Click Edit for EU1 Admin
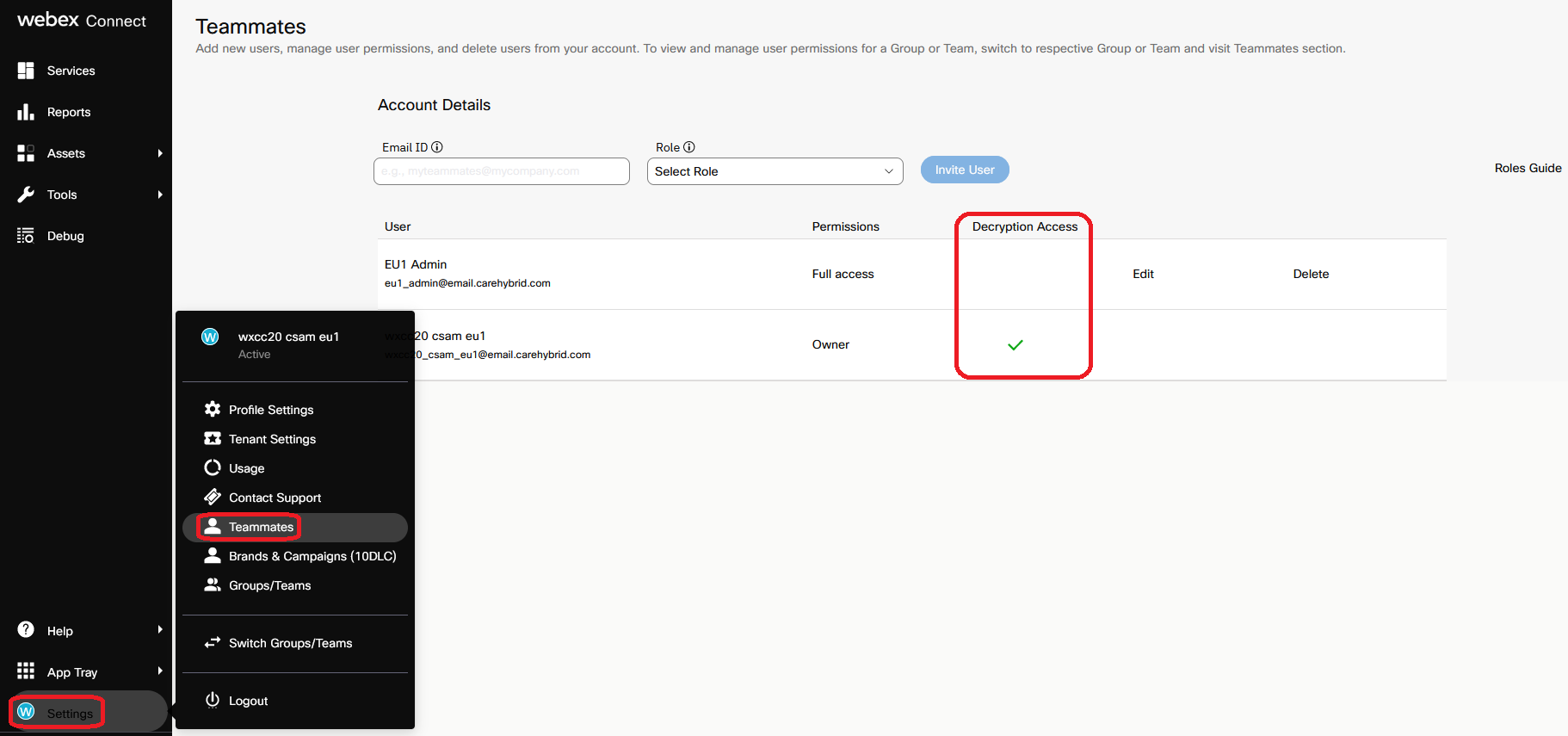The width and height of the screenshot is (1568, 736). (1143, 274)
